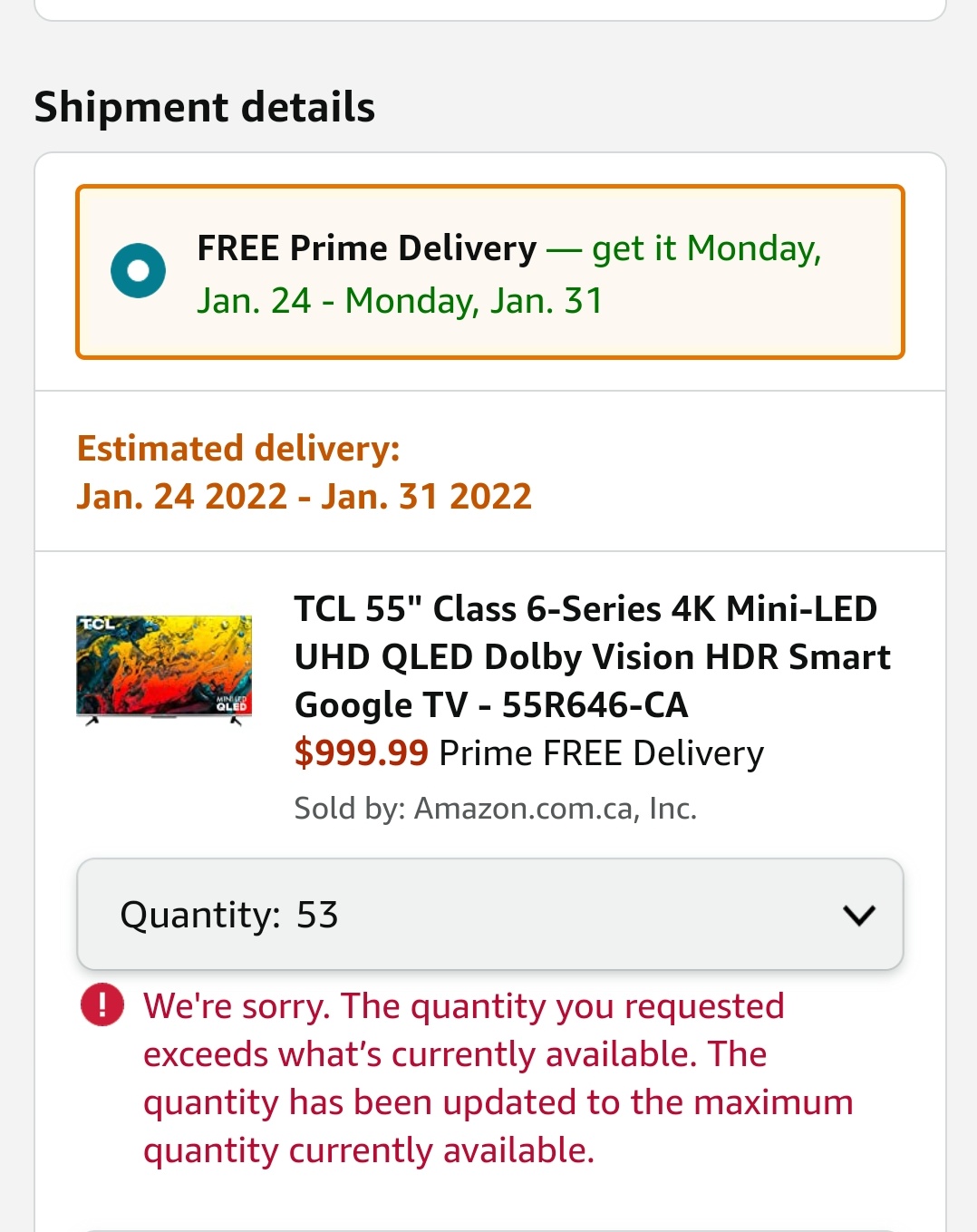Click the quantity exceeded error message
The height and width of the screenshot is (1232, 977).
tap(497, 1078)
